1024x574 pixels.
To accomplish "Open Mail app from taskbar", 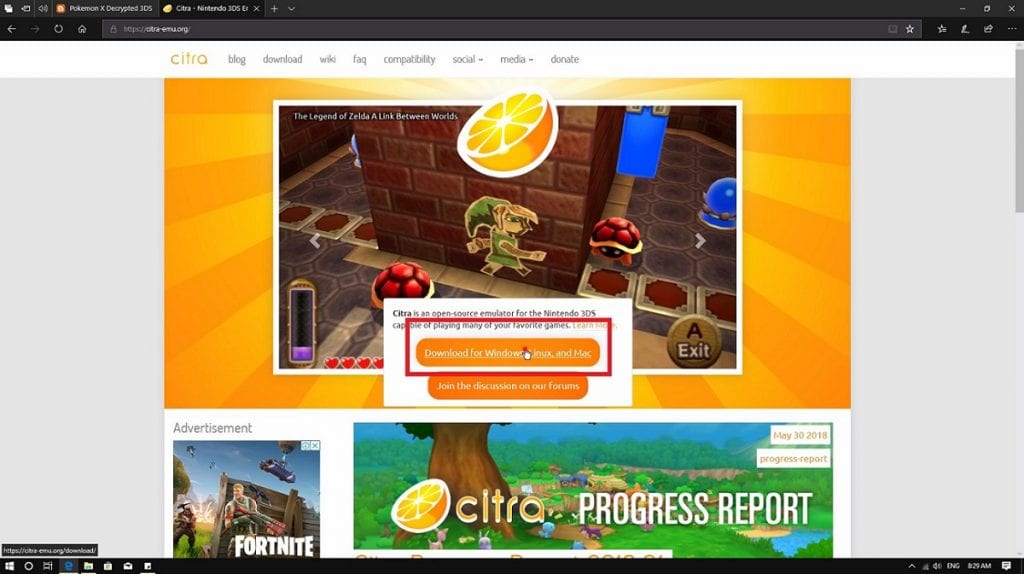I will click(128, 566).
